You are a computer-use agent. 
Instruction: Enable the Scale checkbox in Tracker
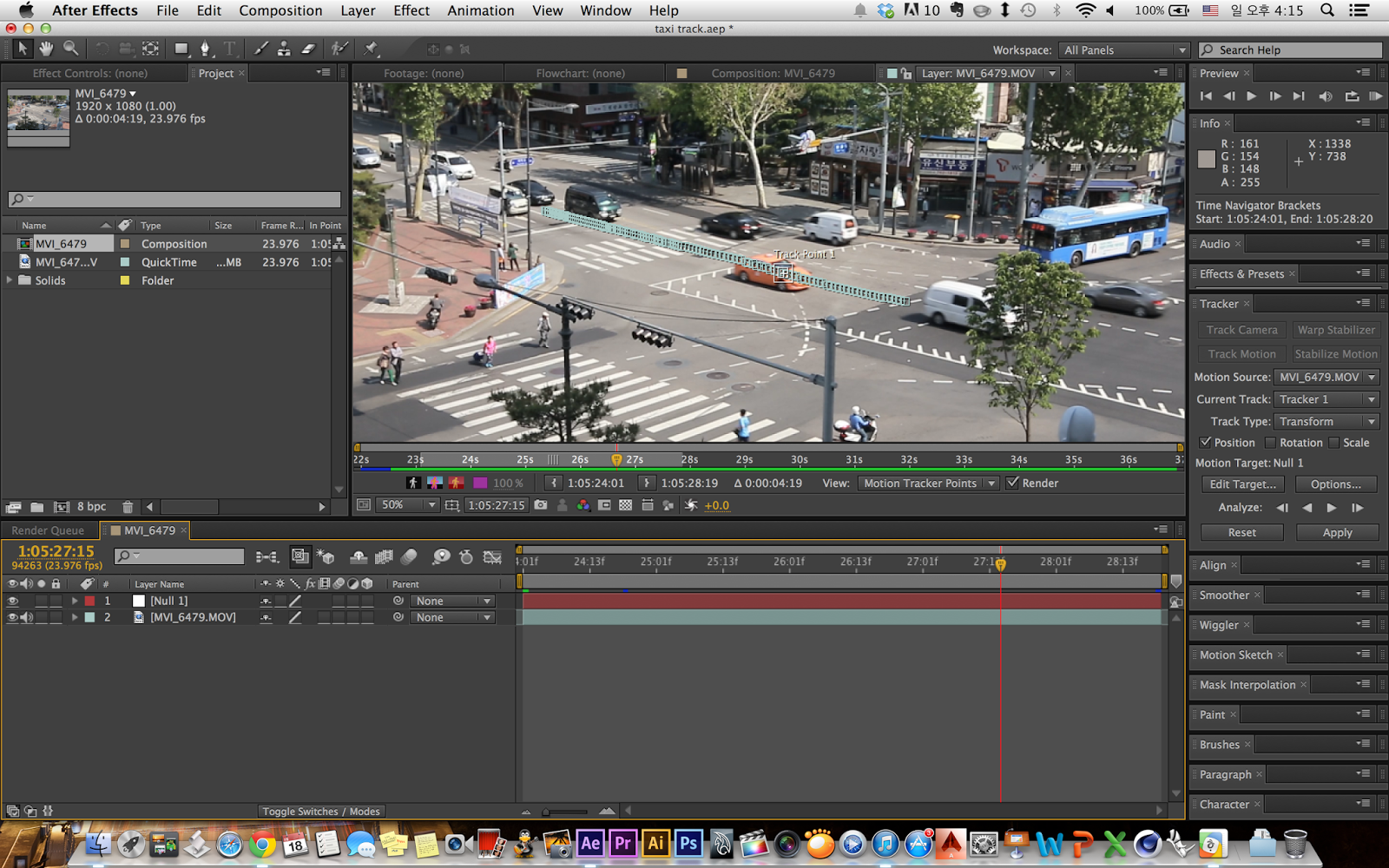pos(1334,443)
